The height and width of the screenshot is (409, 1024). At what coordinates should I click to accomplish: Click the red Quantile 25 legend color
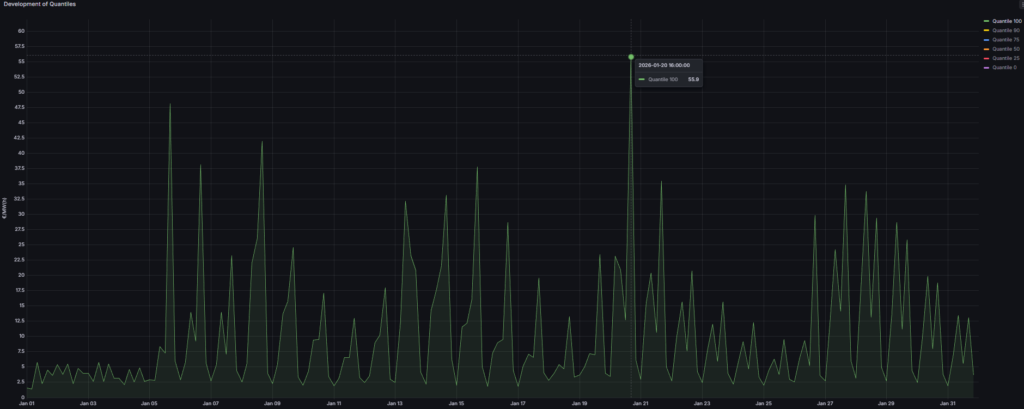(x=986, y=58)
